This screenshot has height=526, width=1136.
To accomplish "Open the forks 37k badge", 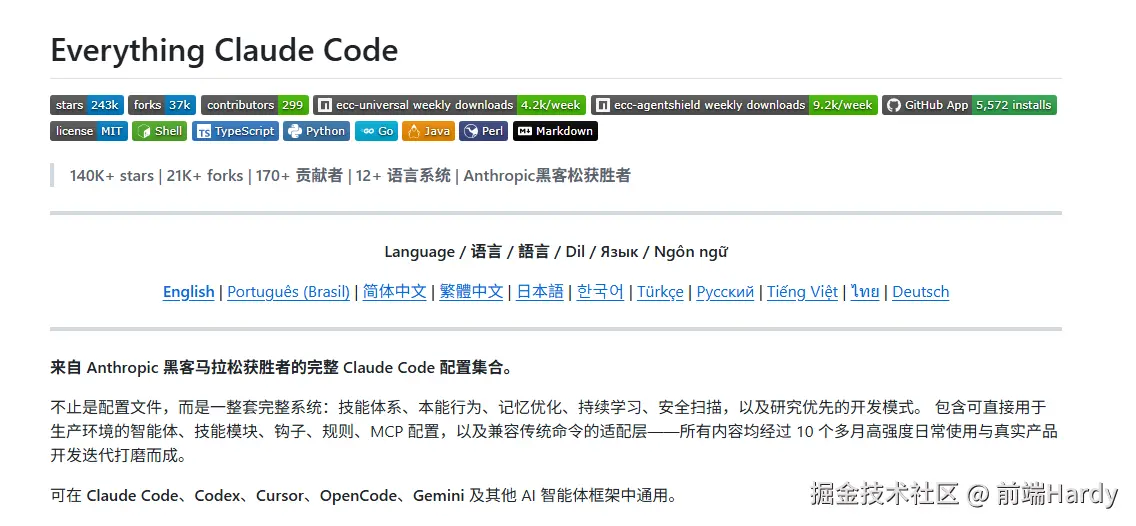I will (162, 105).
